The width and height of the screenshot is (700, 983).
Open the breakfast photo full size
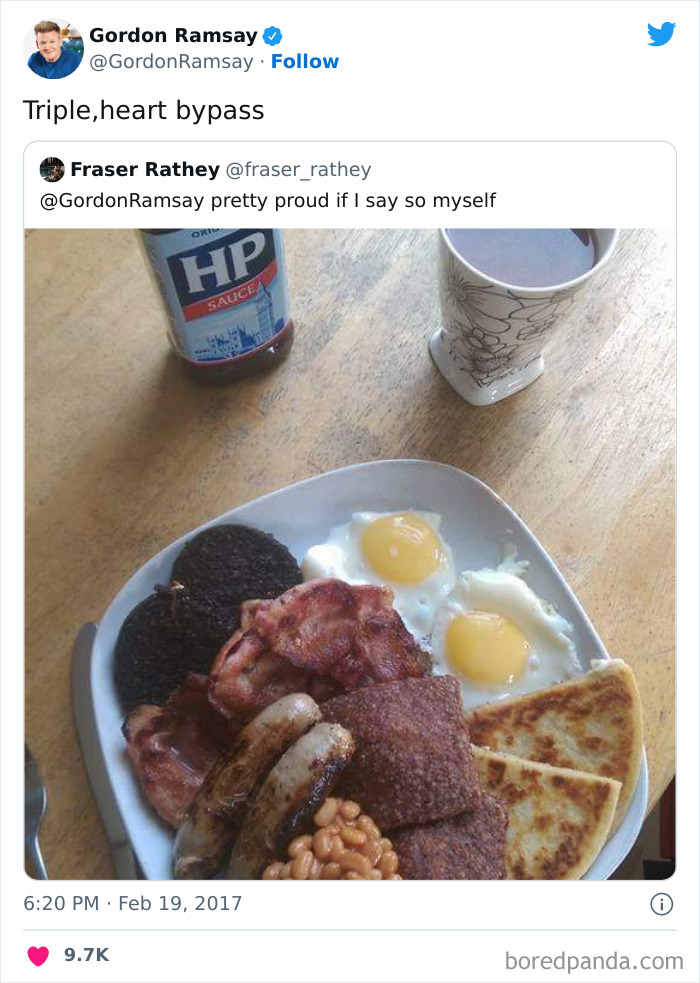(350, 550)
